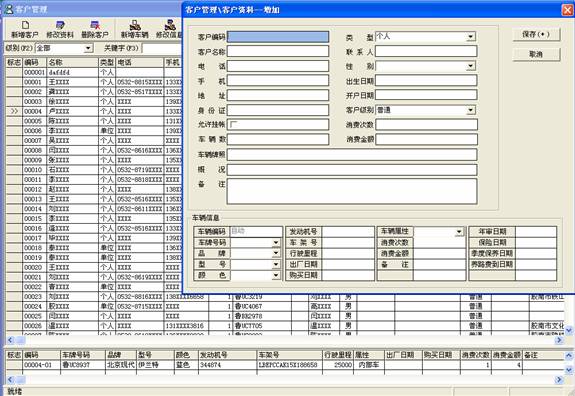Click the 备注 multiline text area
Viewport: 575px width, 396px height.
[352, 191]
